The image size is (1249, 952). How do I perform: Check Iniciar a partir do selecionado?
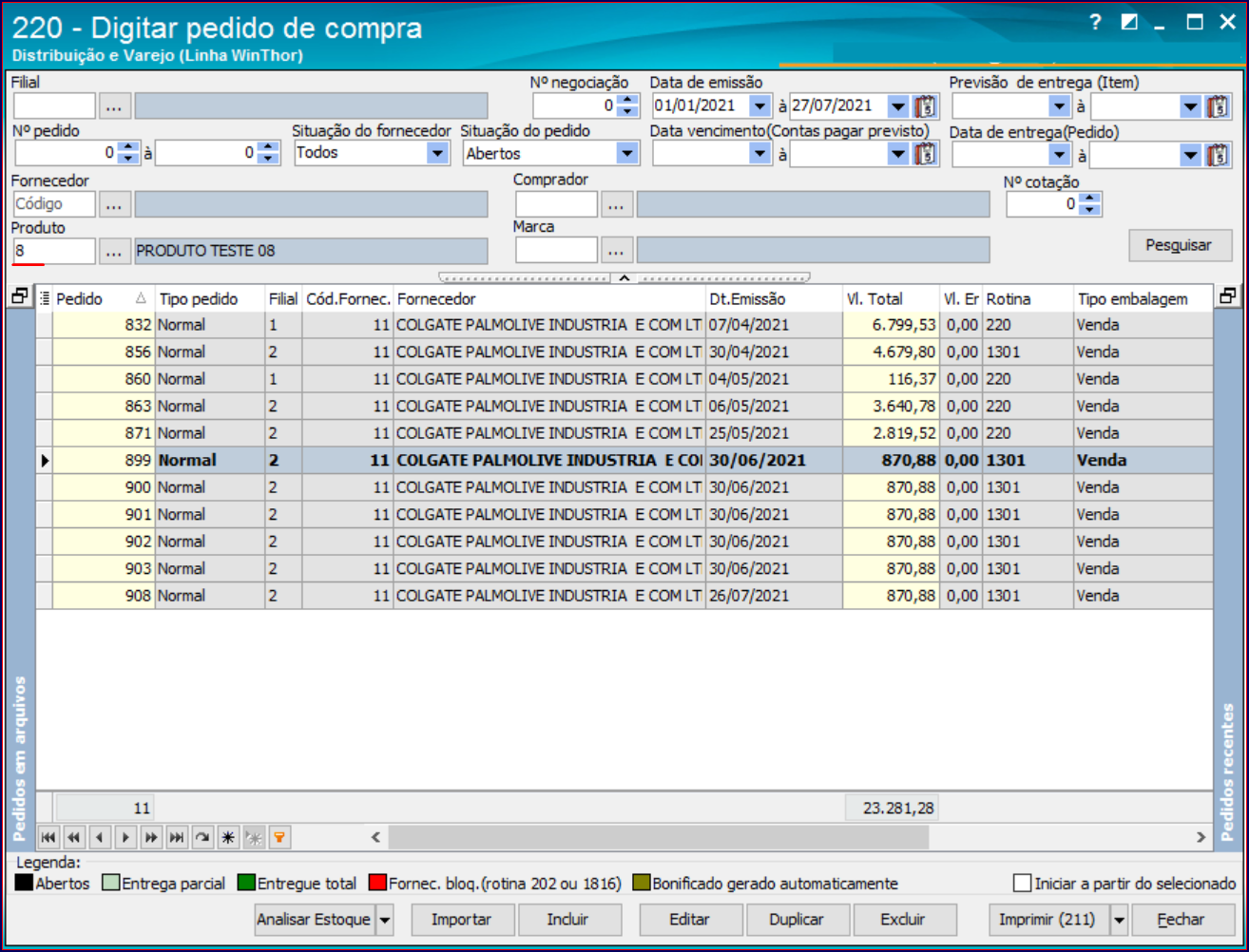pyautogui.click(x=1022, y=883)
